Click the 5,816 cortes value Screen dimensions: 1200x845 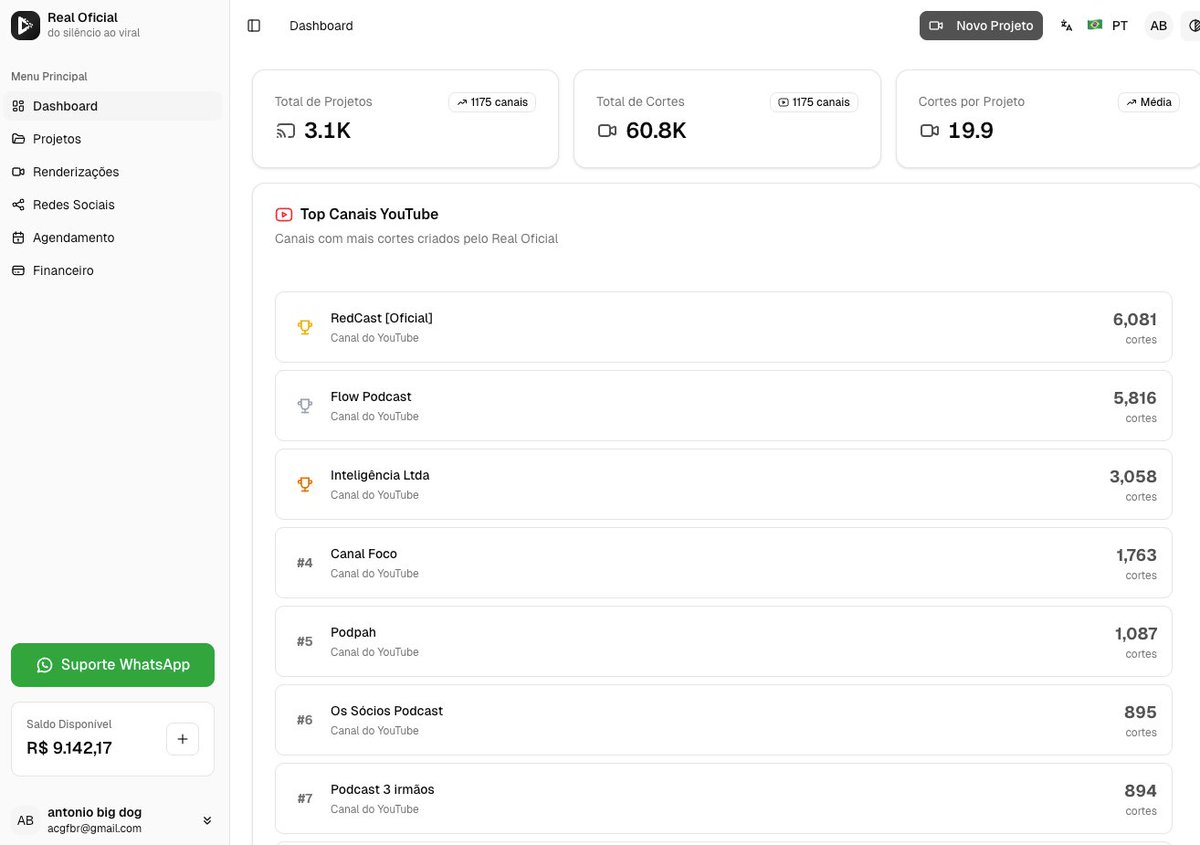1135,398
